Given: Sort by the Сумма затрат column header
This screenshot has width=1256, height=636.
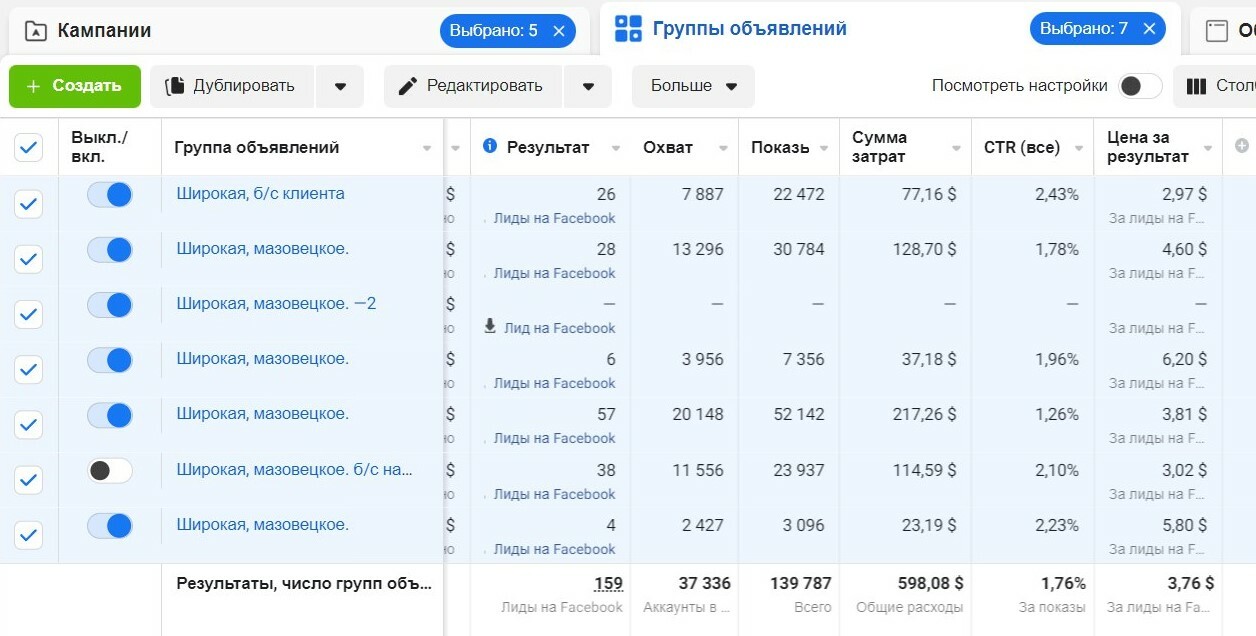Looking at the screenshot, I should [880, 147].
